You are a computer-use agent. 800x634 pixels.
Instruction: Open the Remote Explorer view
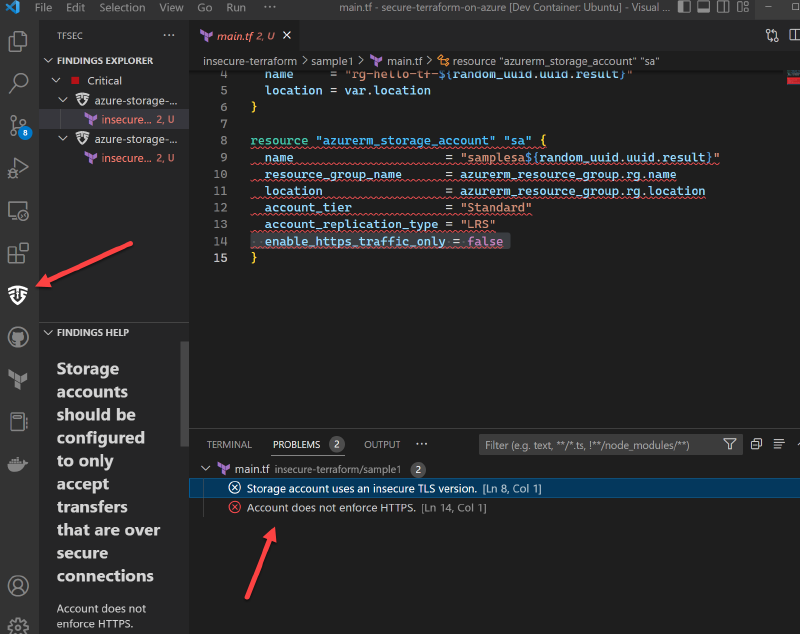[18, 211]
